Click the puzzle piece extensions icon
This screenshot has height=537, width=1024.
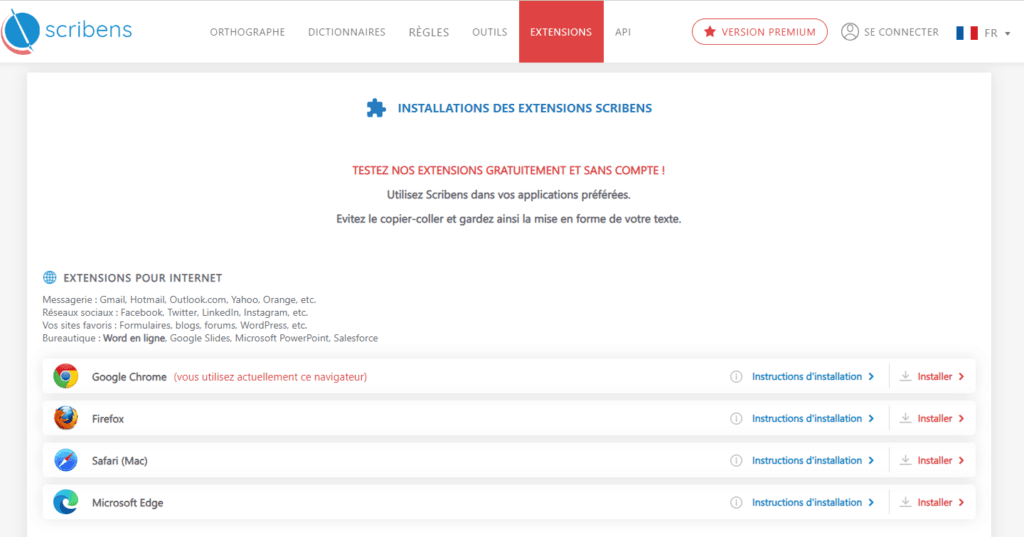(376, 108)
